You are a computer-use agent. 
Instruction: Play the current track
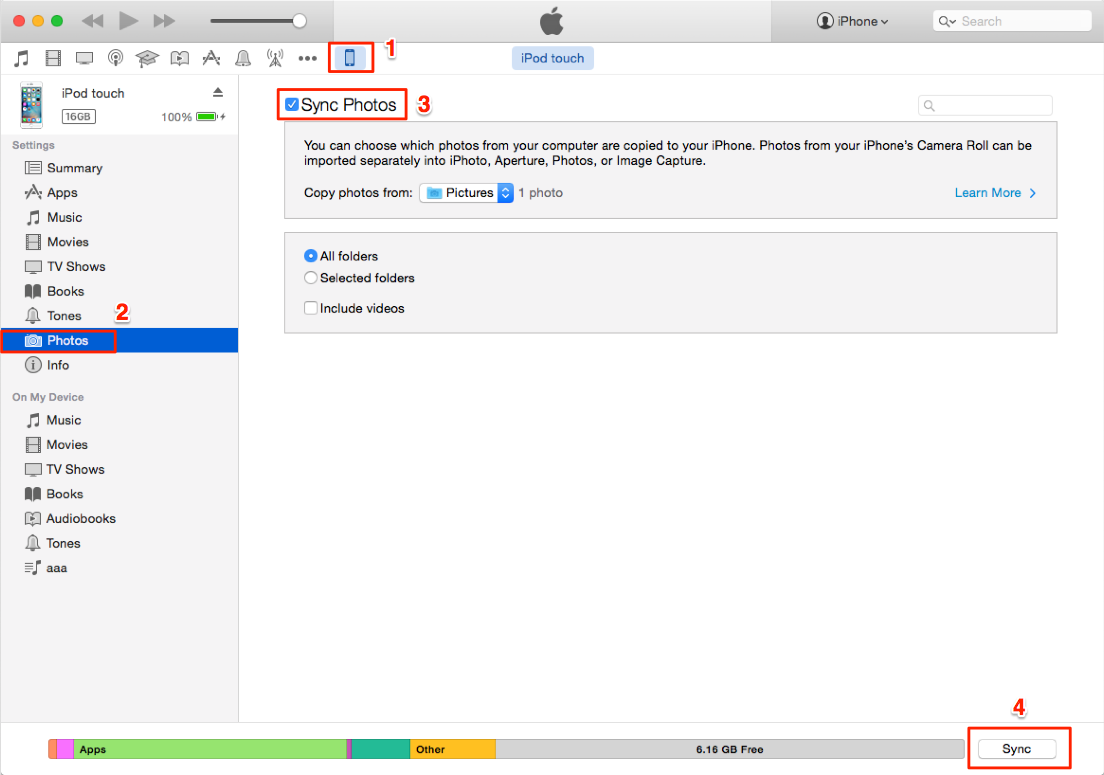[128, 21]
